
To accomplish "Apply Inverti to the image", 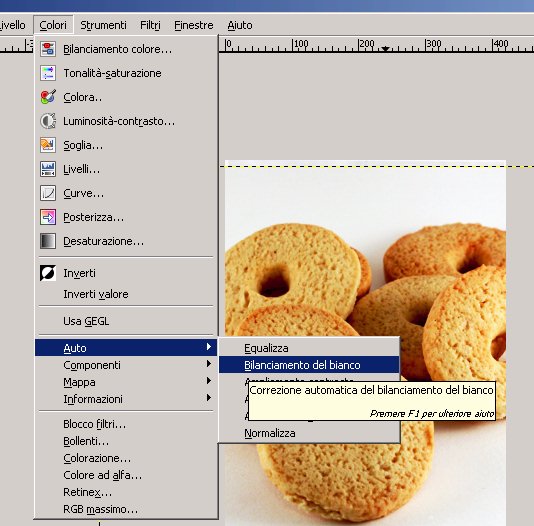I will pyautogui.click(x=126, y=273).
